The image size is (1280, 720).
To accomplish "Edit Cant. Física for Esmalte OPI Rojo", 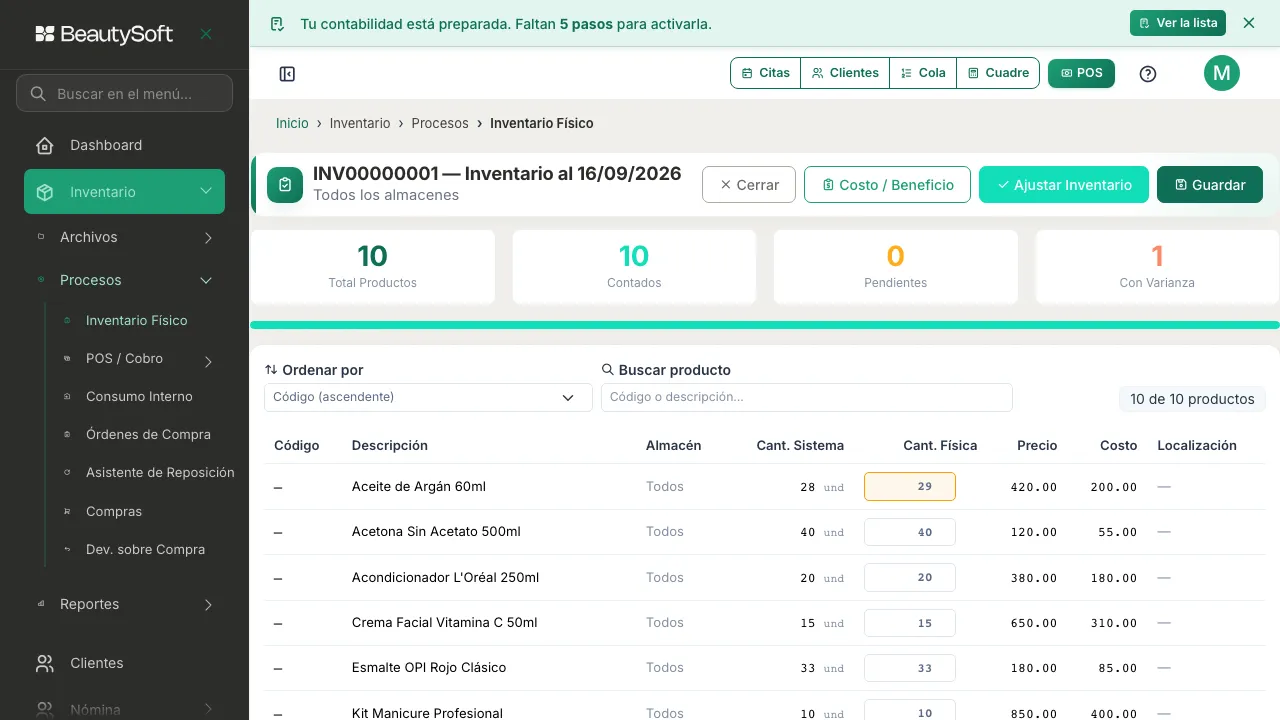I will [x=909, y=668].
